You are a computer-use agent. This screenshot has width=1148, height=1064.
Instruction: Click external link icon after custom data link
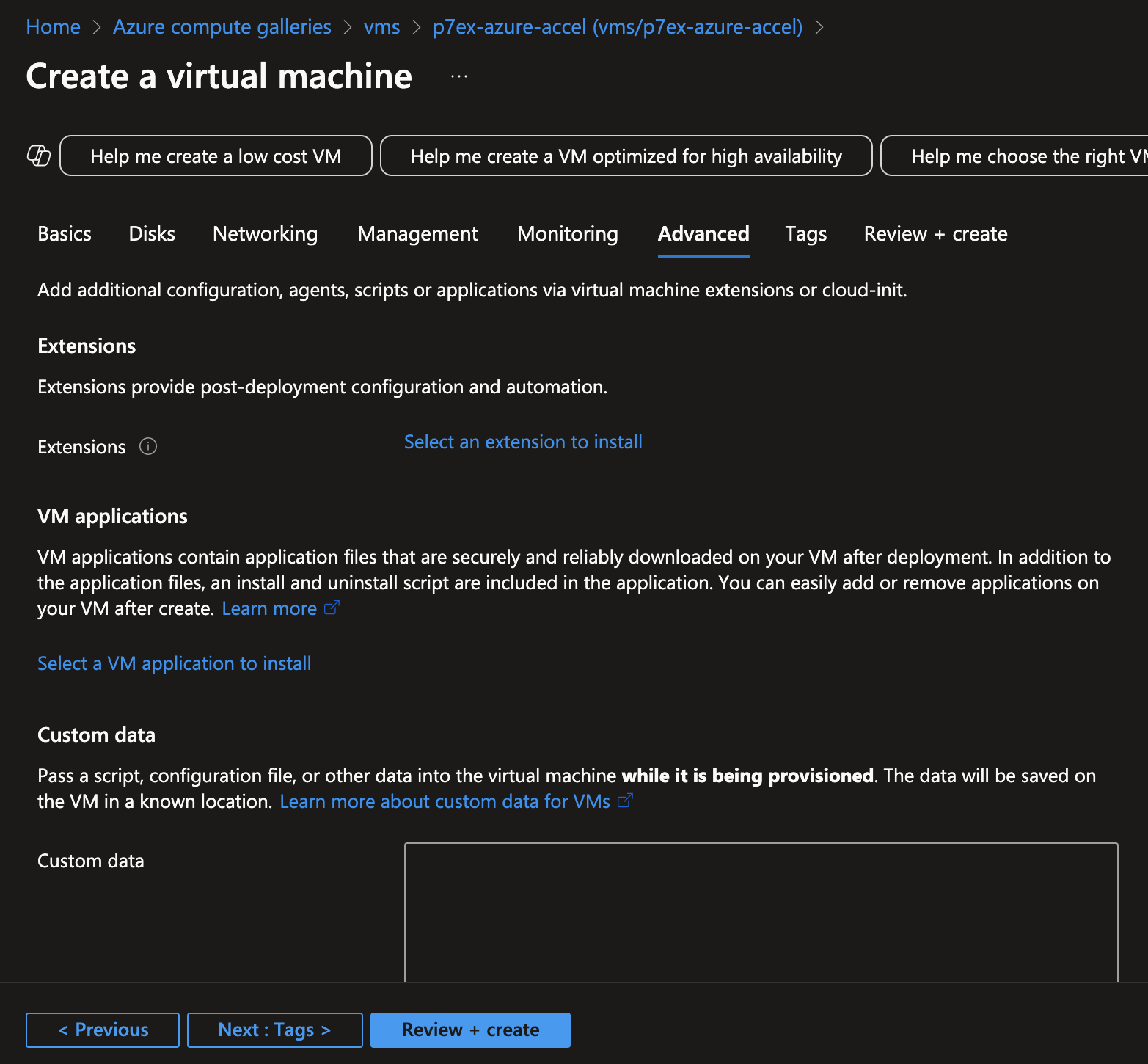pos(625,801)
